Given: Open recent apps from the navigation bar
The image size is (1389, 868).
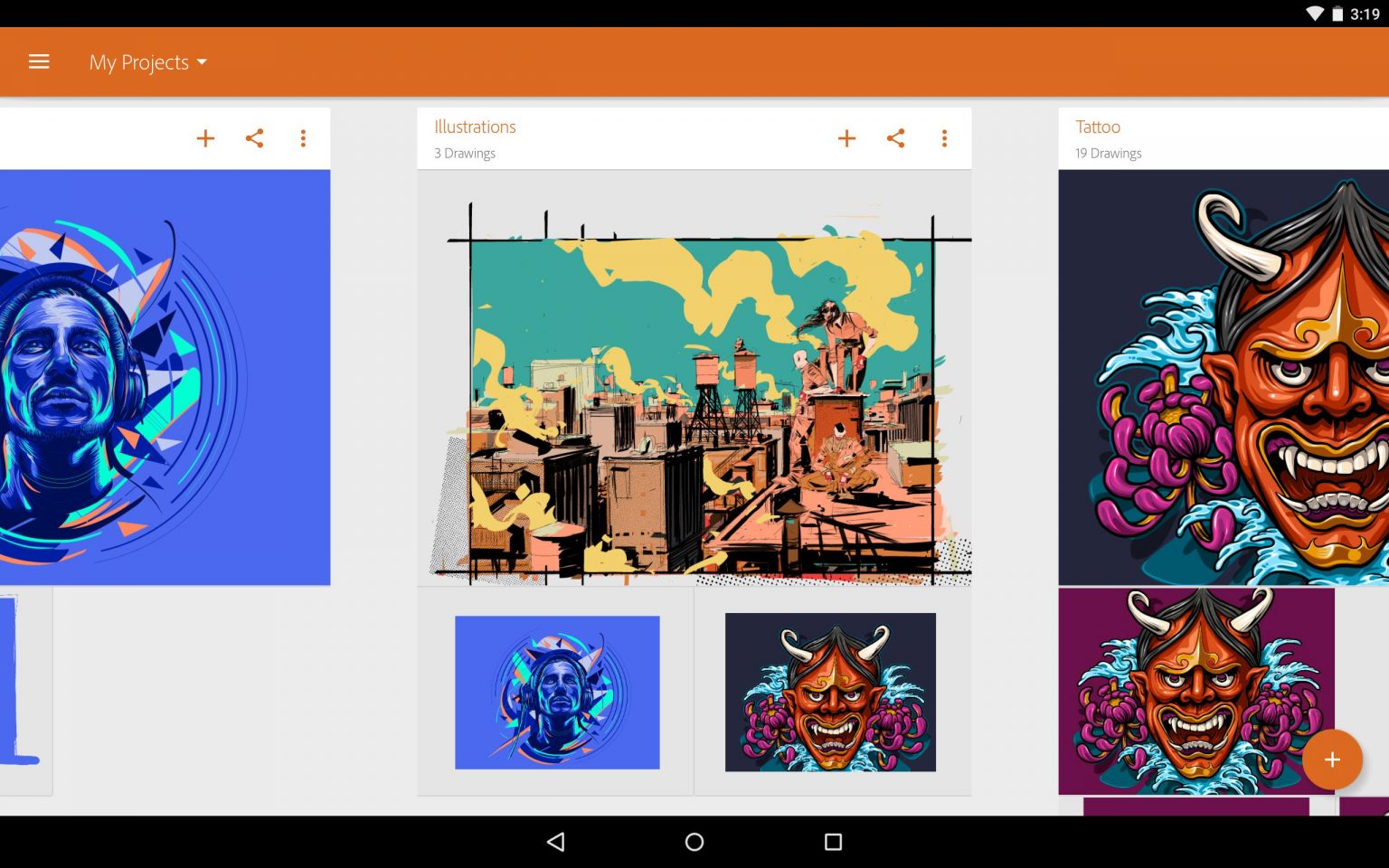Looking at the screenshot, I should click(x=831, y=842).
